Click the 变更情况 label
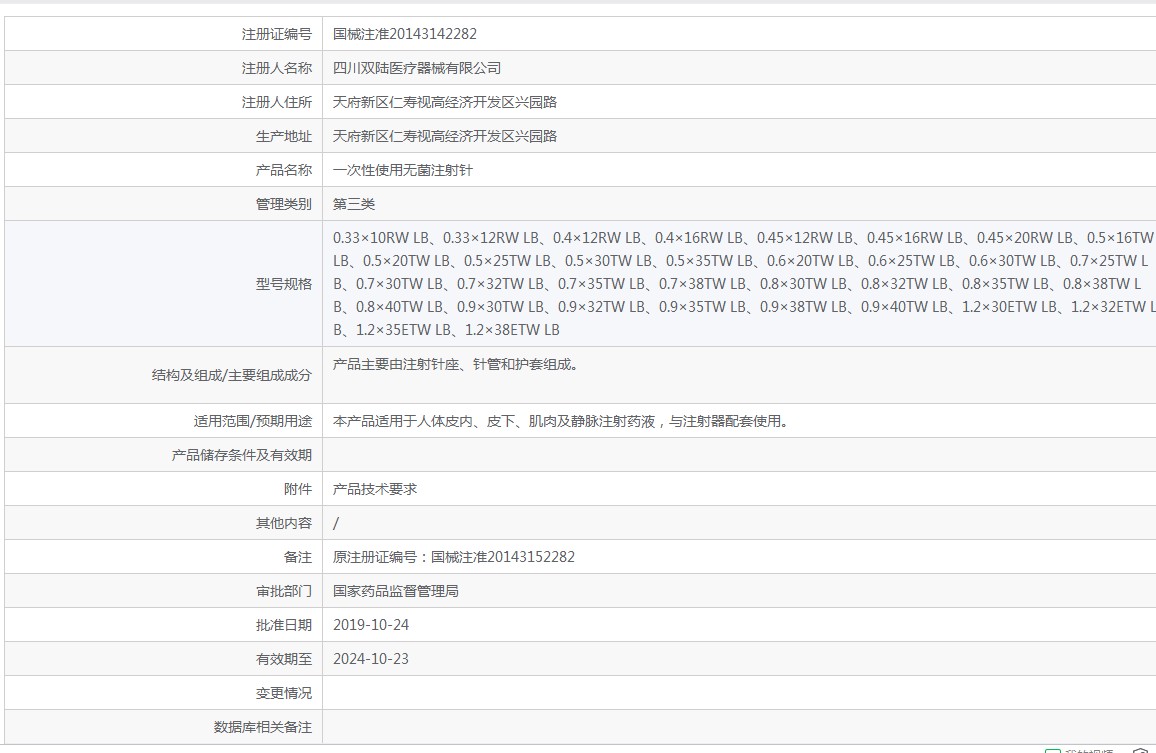This screenshot has height=753, width=1156. [284, 693]
